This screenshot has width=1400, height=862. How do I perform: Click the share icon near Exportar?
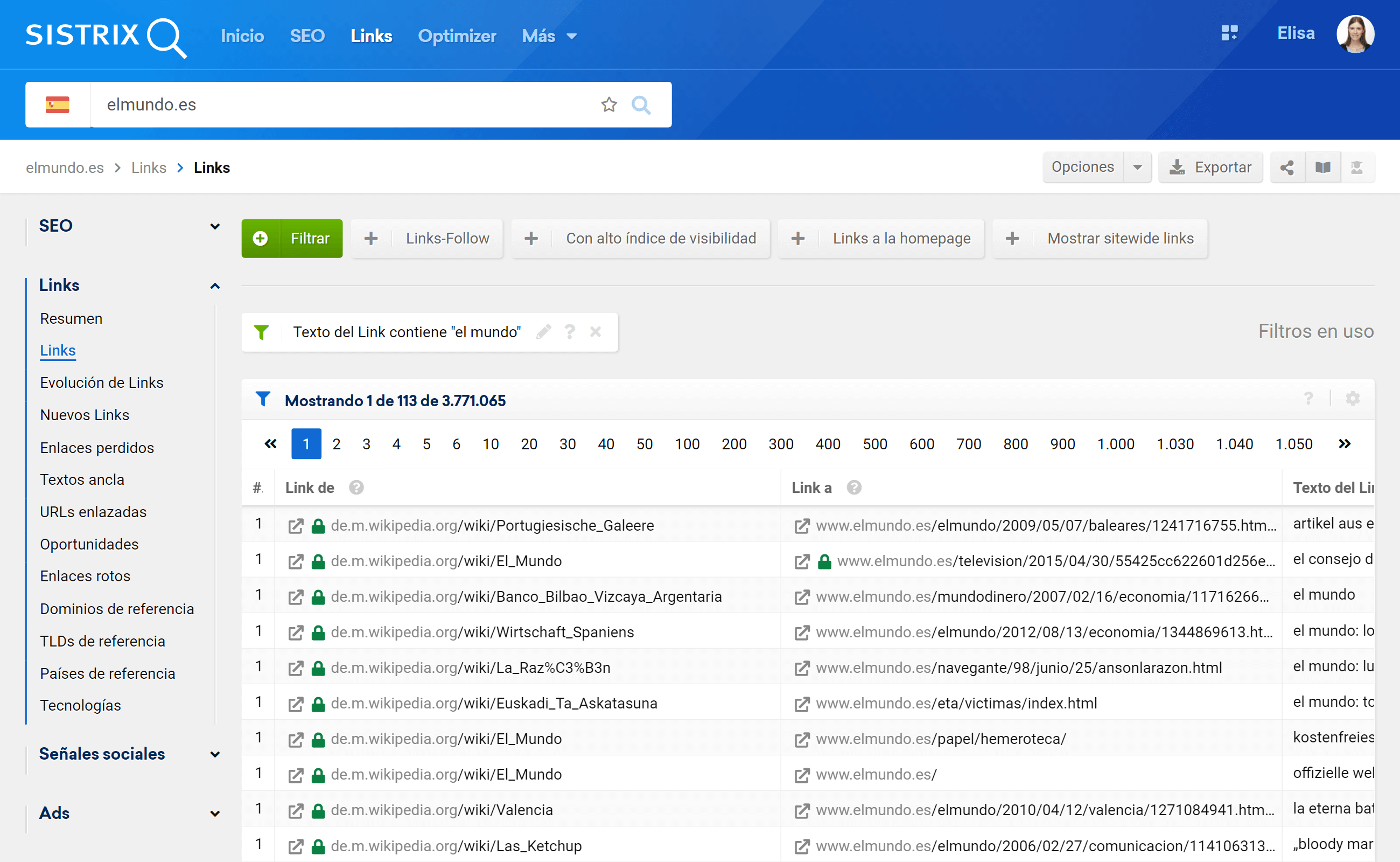[1286, 167]
